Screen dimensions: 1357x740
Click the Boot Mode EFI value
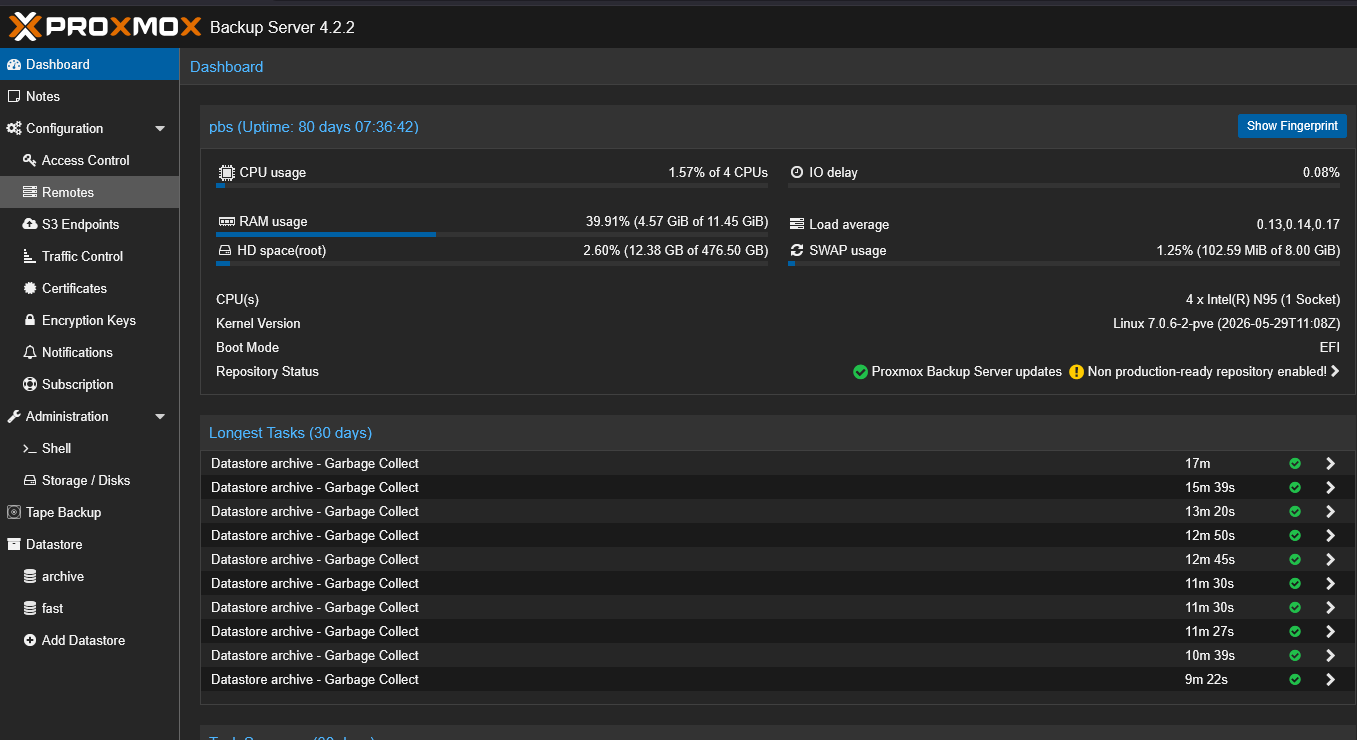(1330, 348)
